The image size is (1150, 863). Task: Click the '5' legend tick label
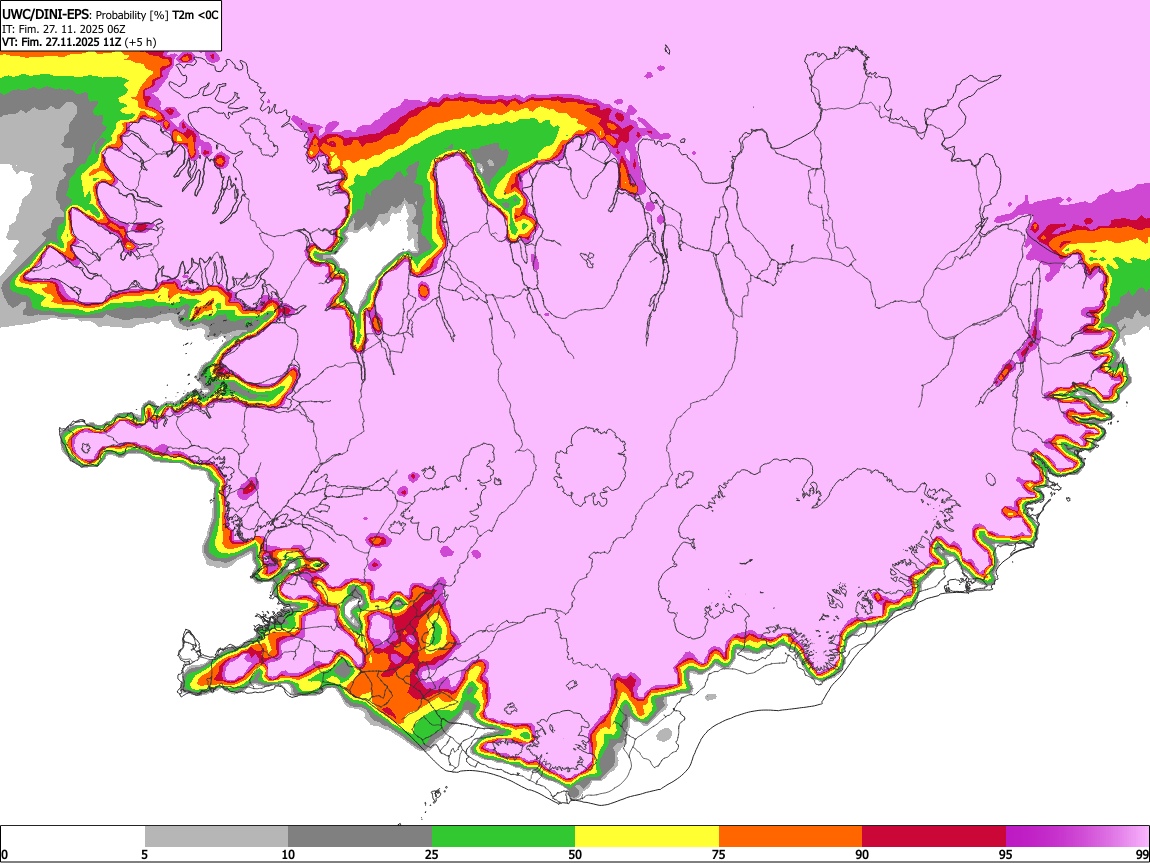click(x=144, y=855)
